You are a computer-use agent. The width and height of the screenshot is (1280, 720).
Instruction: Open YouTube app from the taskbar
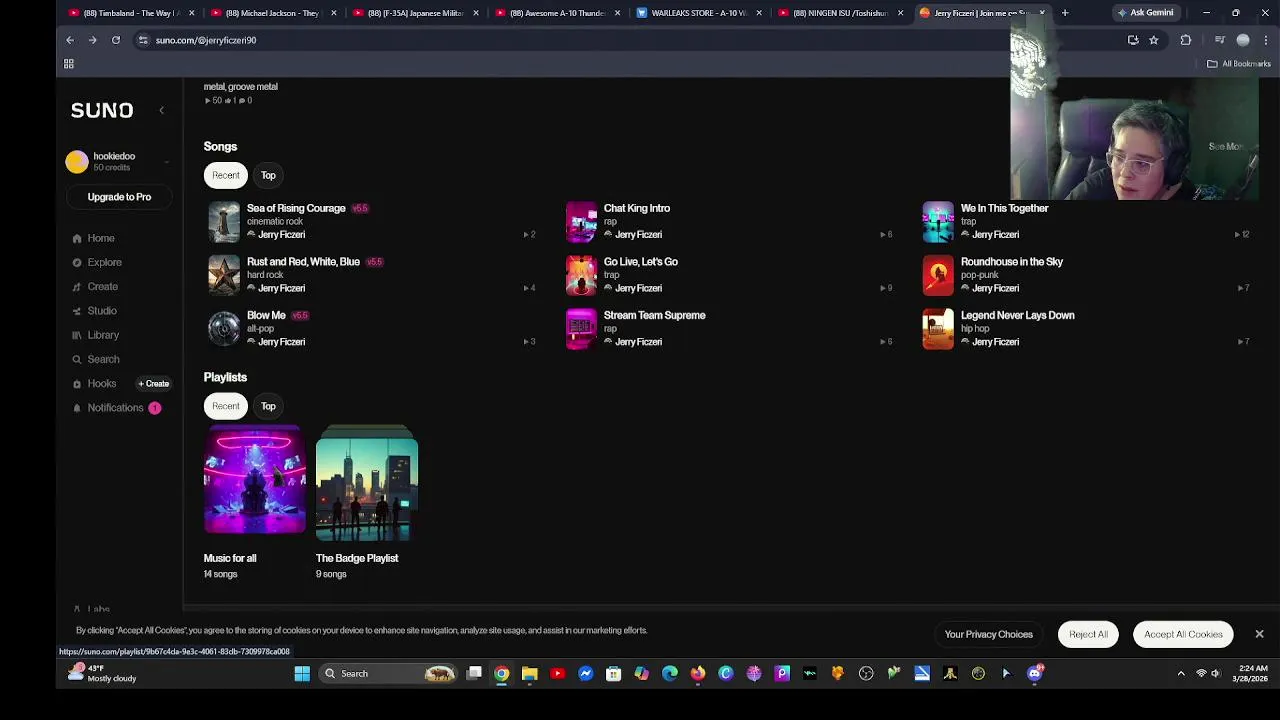pos(558,674)
